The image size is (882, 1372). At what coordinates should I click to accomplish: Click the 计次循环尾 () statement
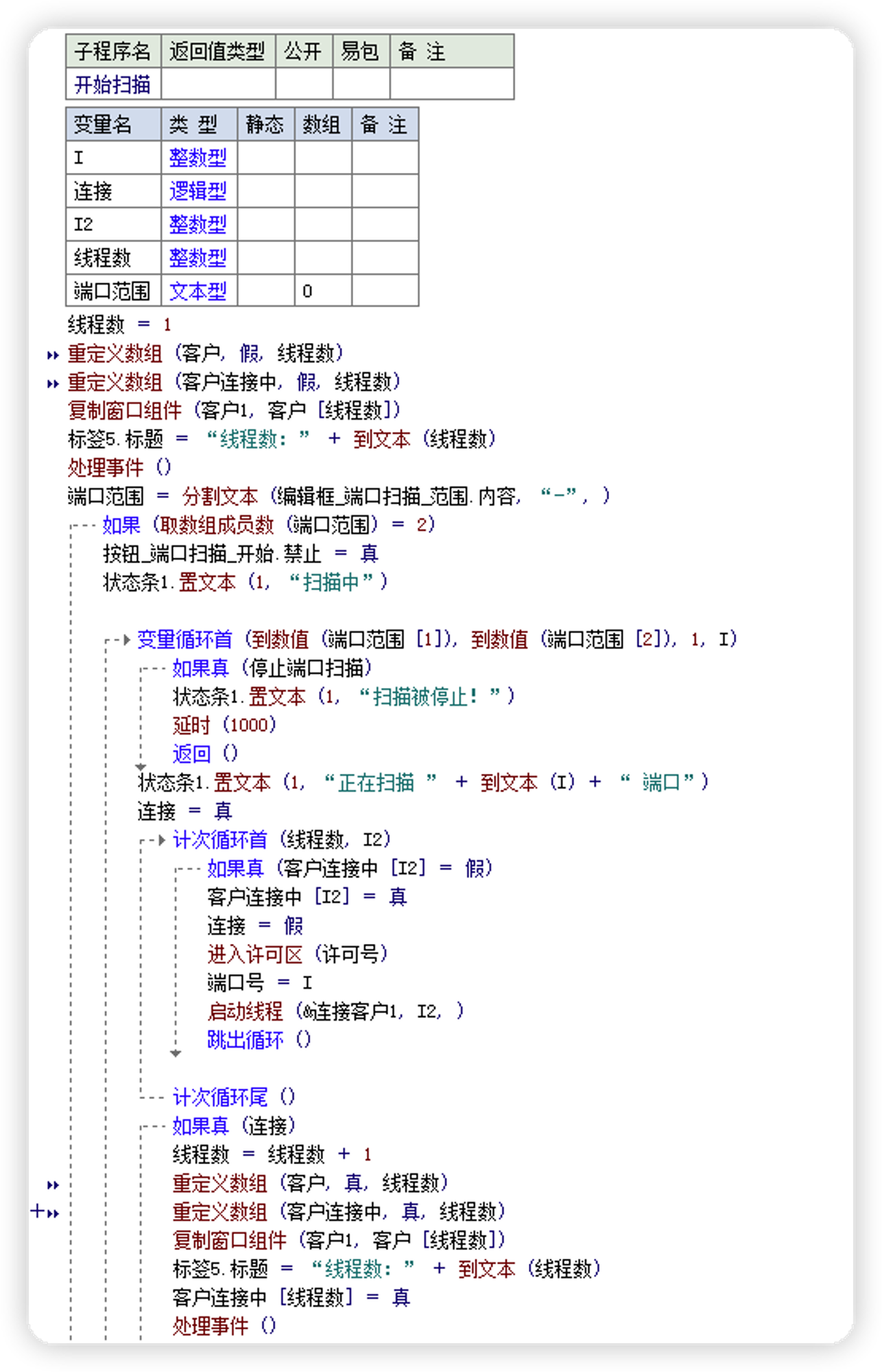pos(234,1096)
